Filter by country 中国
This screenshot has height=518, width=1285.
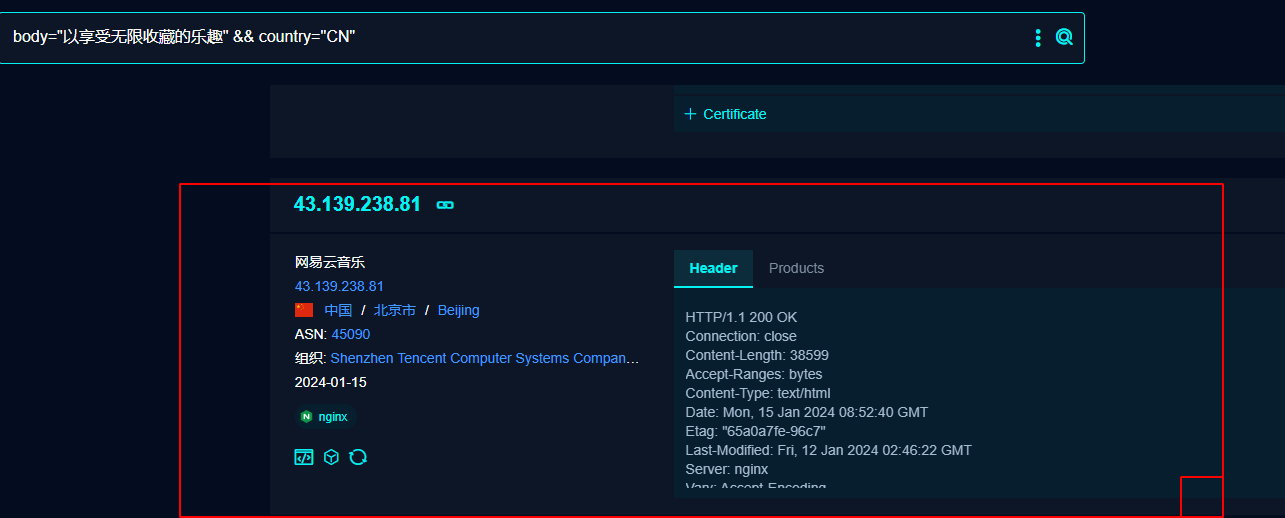pos(338,310)
